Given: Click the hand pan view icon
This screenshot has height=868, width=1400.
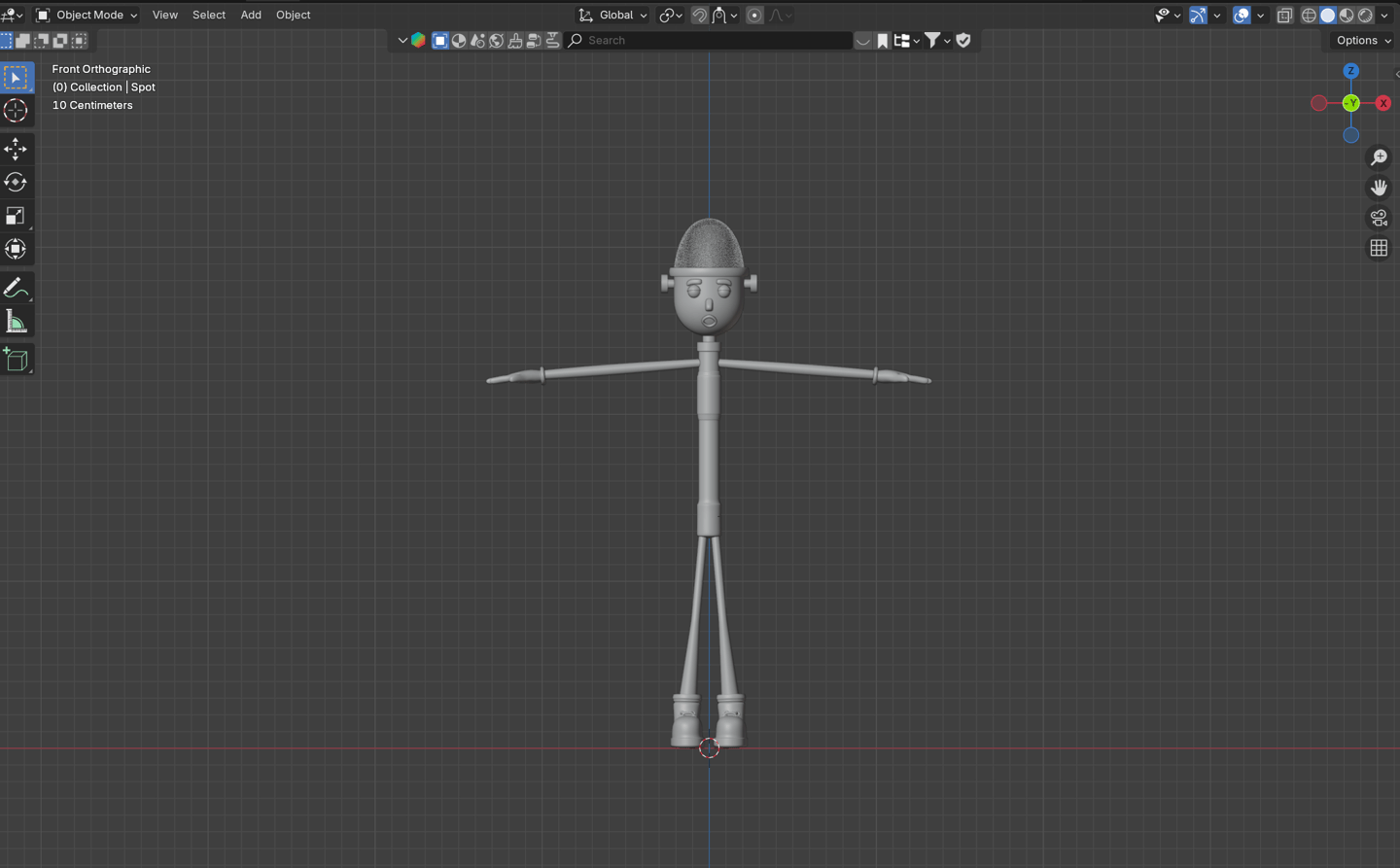Looking at the screenshot, I should [1379, 188].
